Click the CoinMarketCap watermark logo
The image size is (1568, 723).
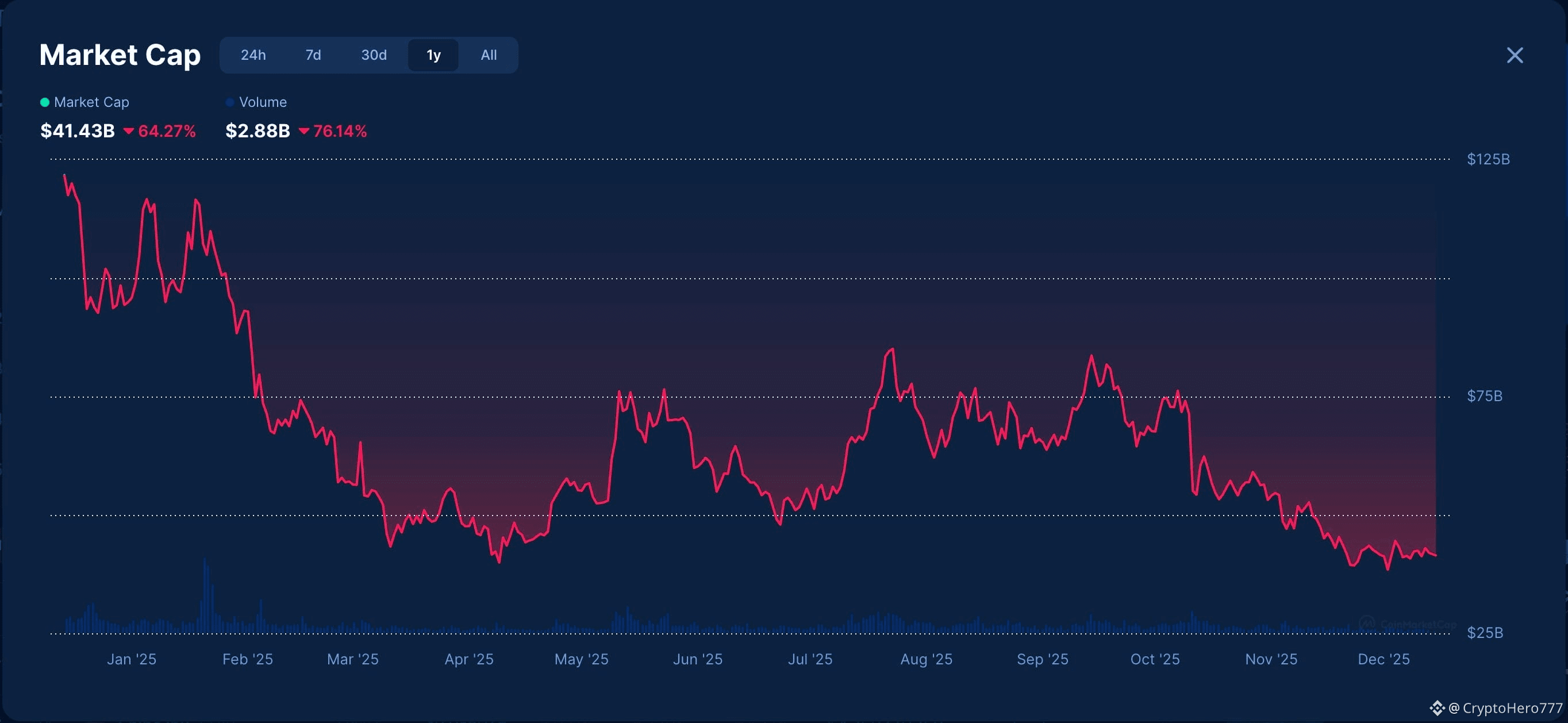click(x=1368, y=623)
